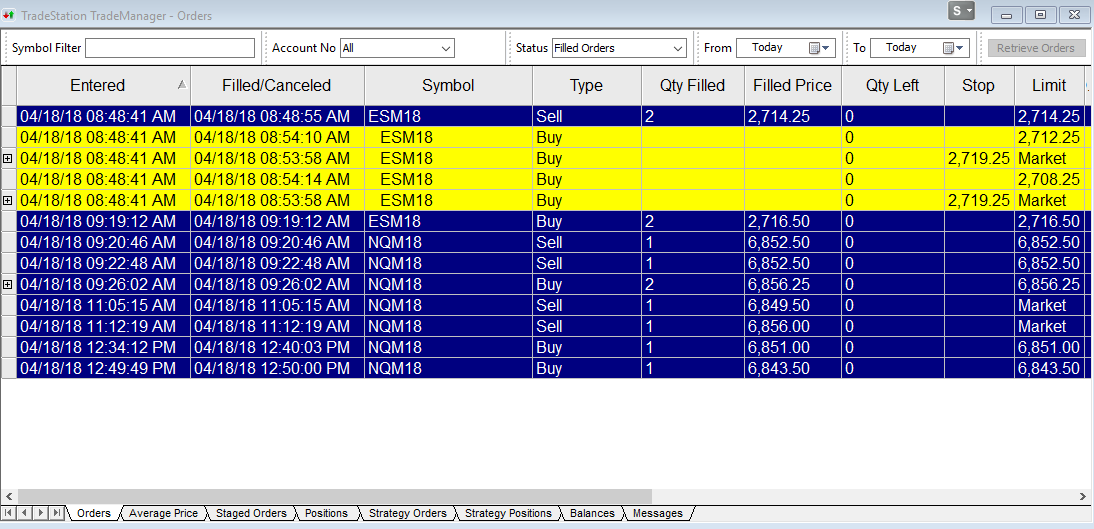The height and width of the screenshot is (529, 1094).
Task: Click the S symbol-link button in title bar
Action: pos(962,11)
